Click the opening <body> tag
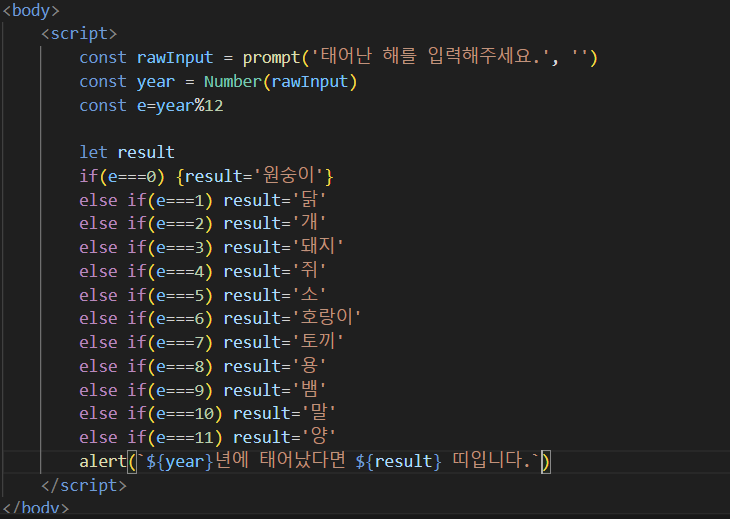Viewport: 730px width, 519px height. click(x=31, y=10)
